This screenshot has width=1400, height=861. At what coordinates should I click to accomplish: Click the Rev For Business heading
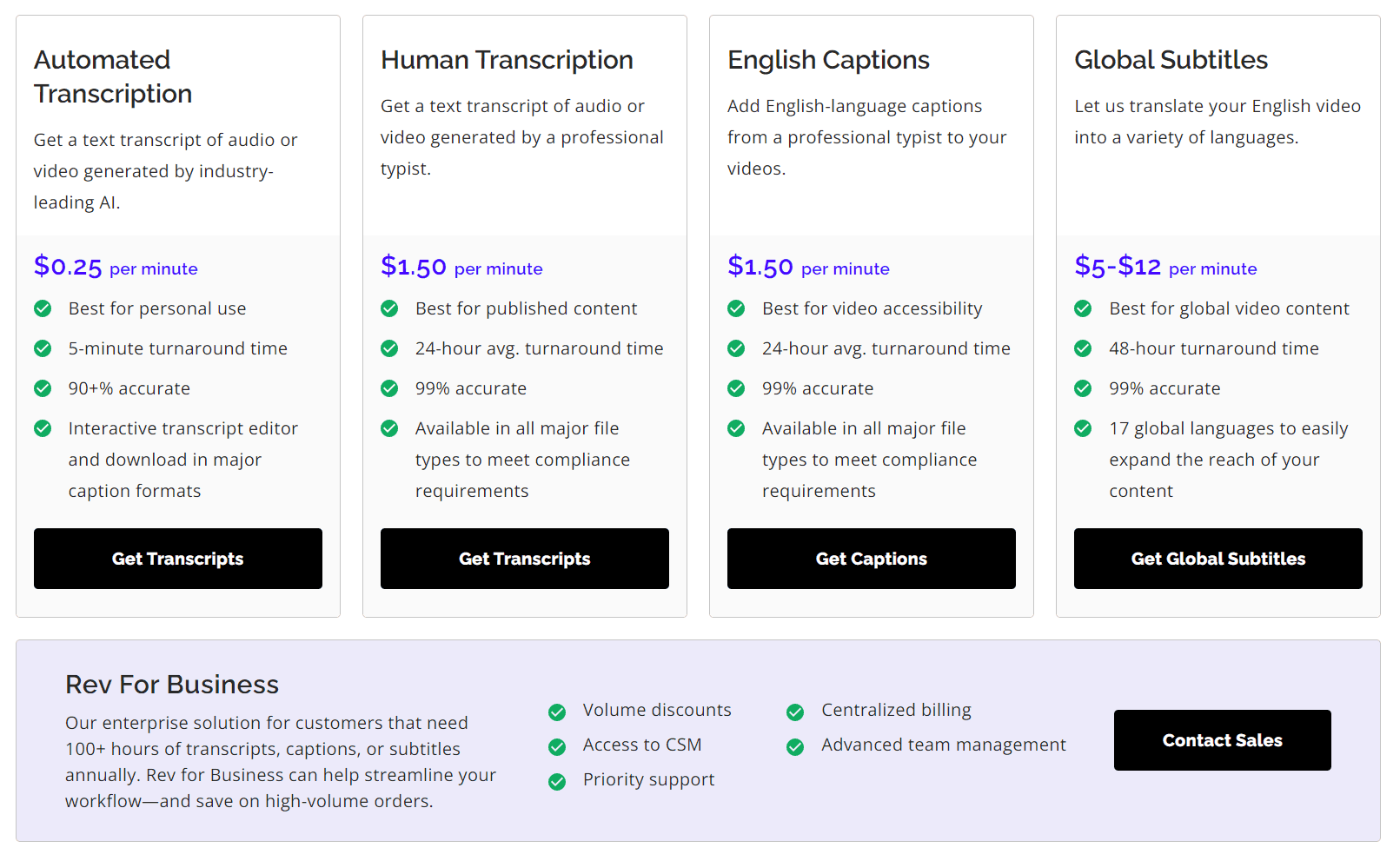coord(172,685)
